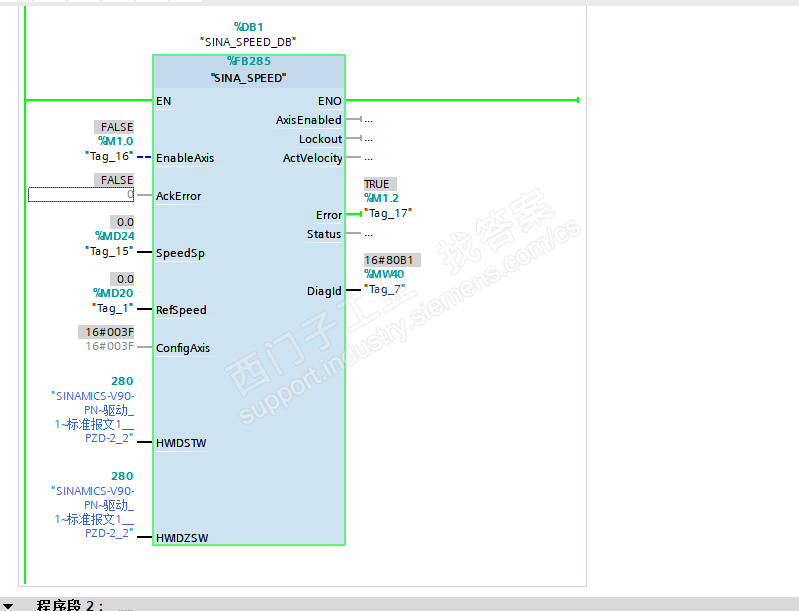Select the SINA_SPEED block title
Image resolution: width=799 pixels, height=611 pixels.
[x=249, y=78]
